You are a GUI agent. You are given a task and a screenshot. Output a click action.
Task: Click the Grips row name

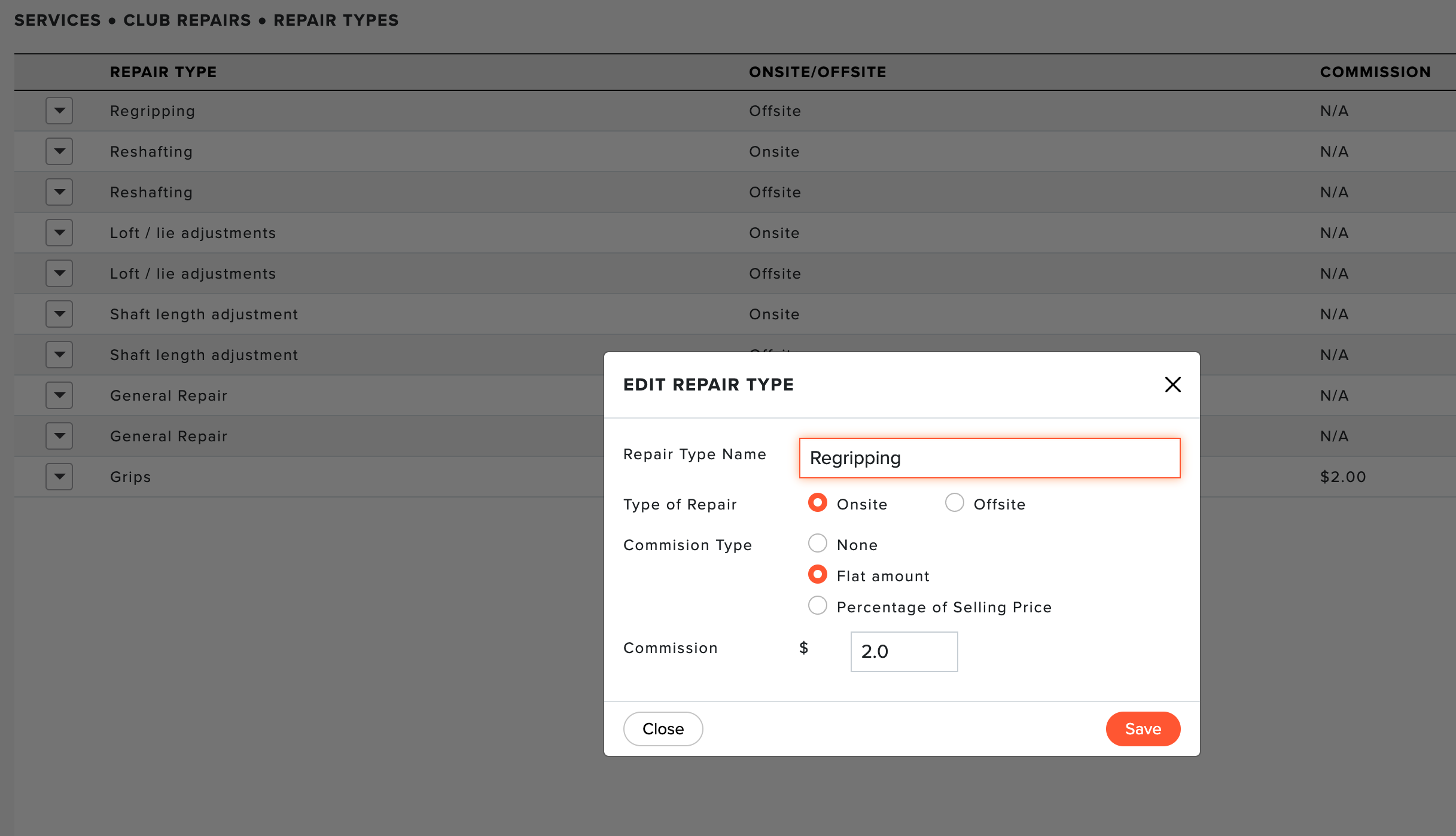[130, 477]
